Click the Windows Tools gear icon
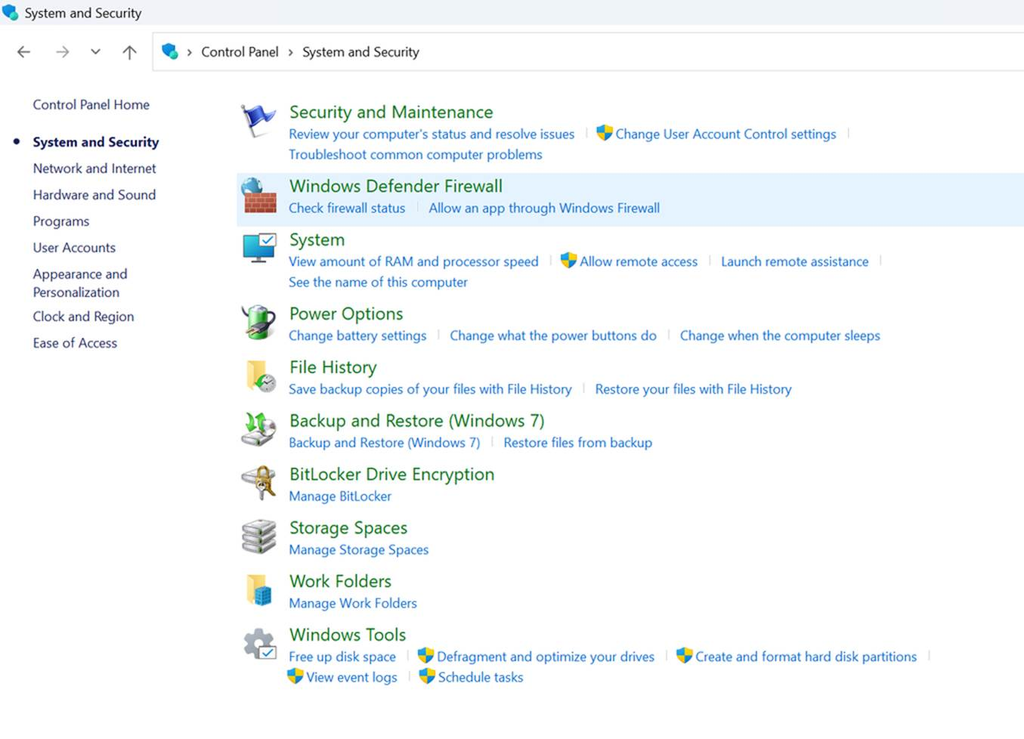 click(259, 644)
